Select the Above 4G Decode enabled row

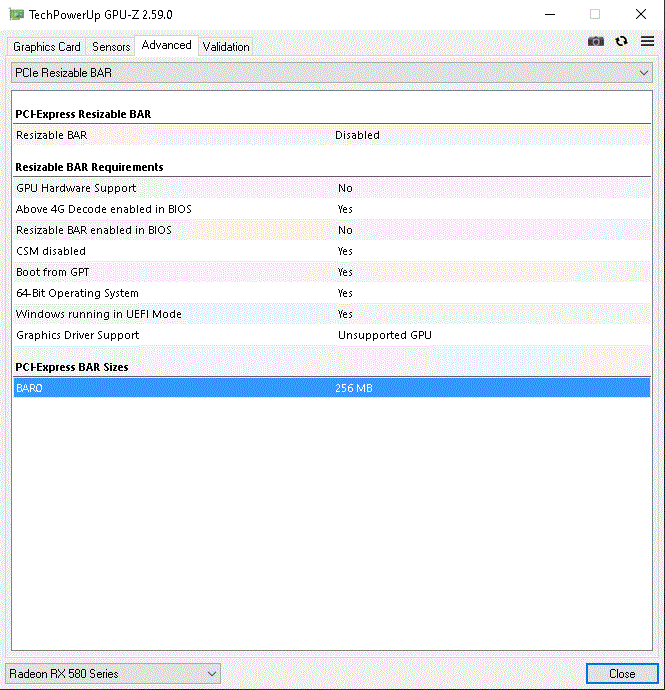331,209
